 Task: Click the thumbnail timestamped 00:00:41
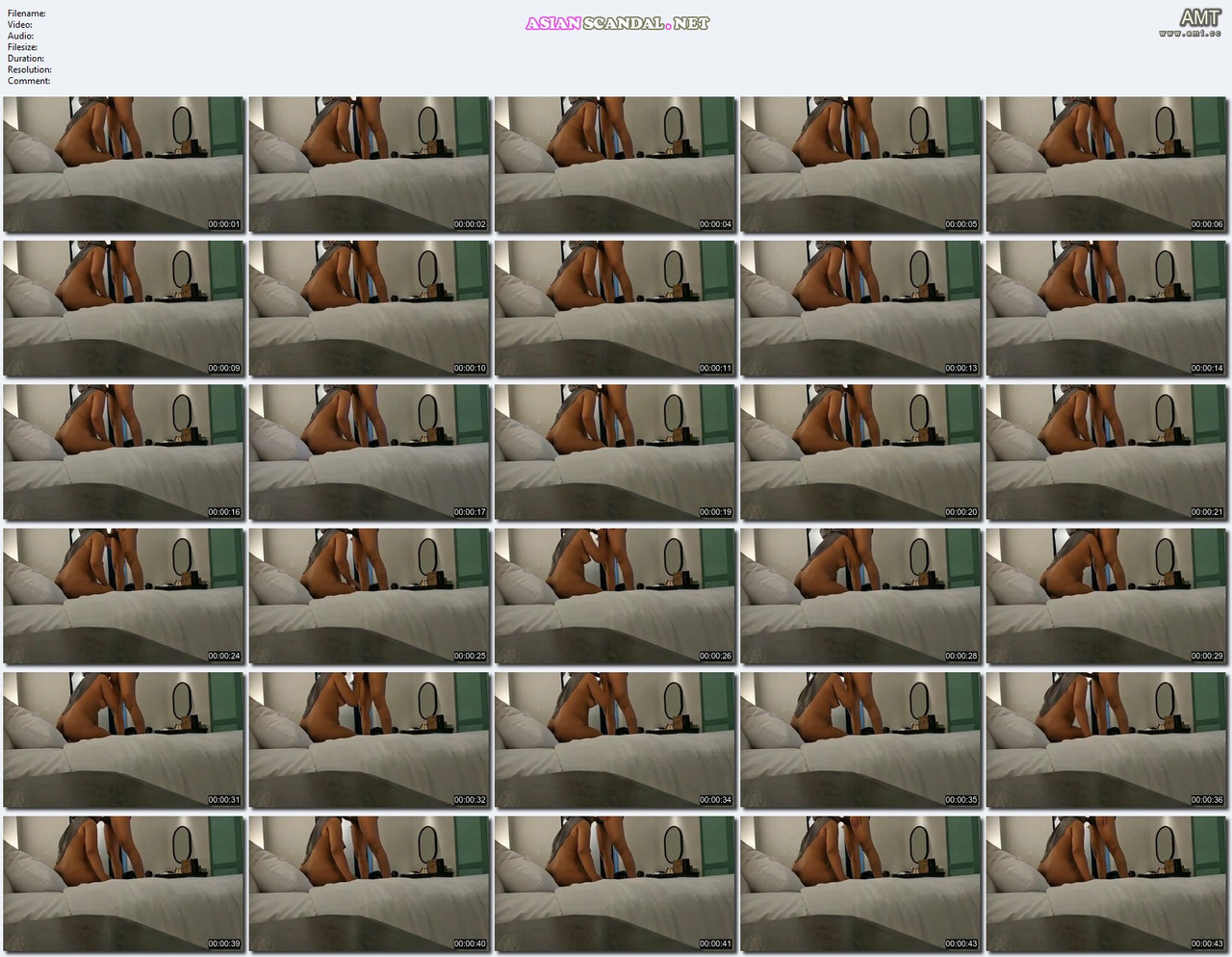click(615, 884)
